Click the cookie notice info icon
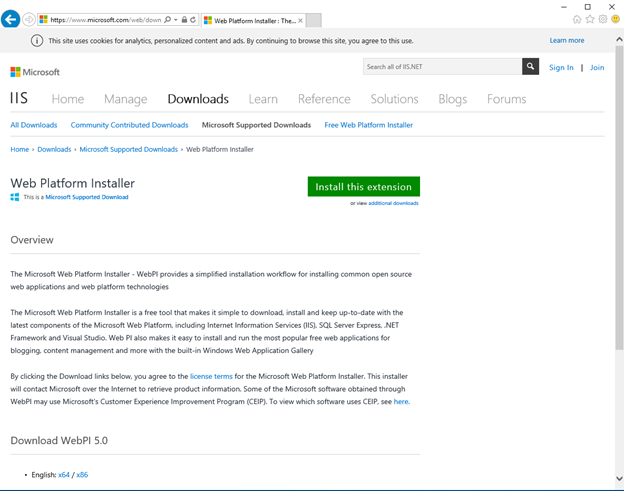Viewport: 624px width, 491px height. tap(37, 41)
